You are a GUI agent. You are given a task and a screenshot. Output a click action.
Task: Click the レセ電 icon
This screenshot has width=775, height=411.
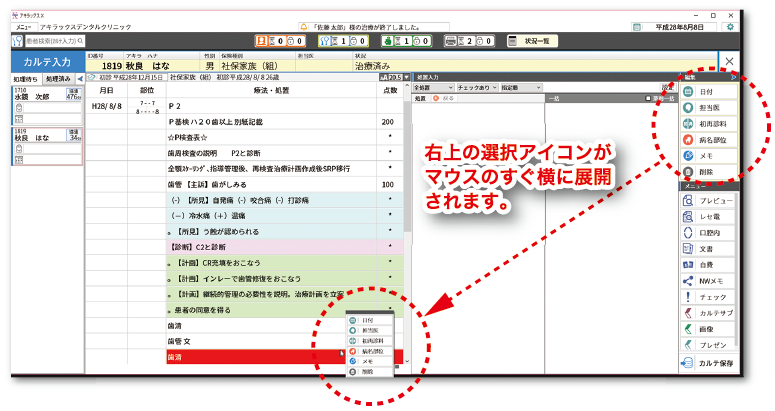click(x=710, y=217)
